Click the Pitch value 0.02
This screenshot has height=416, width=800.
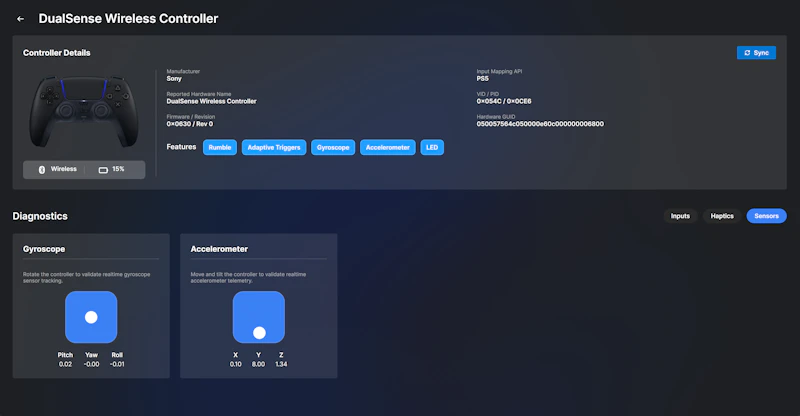point(65,364)
